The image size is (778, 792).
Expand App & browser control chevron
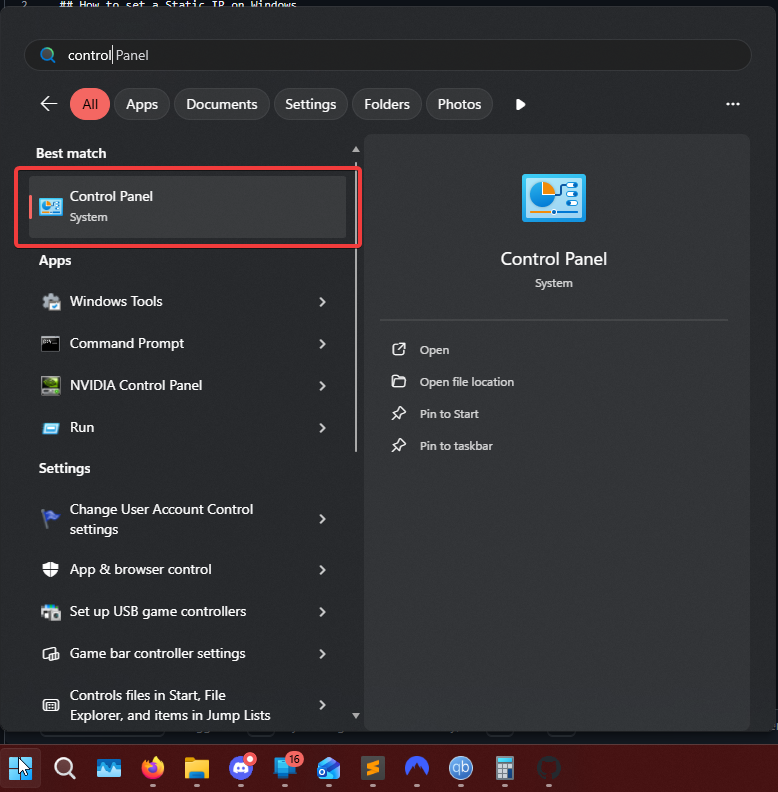pyautogui.click(x=322, y=570)
